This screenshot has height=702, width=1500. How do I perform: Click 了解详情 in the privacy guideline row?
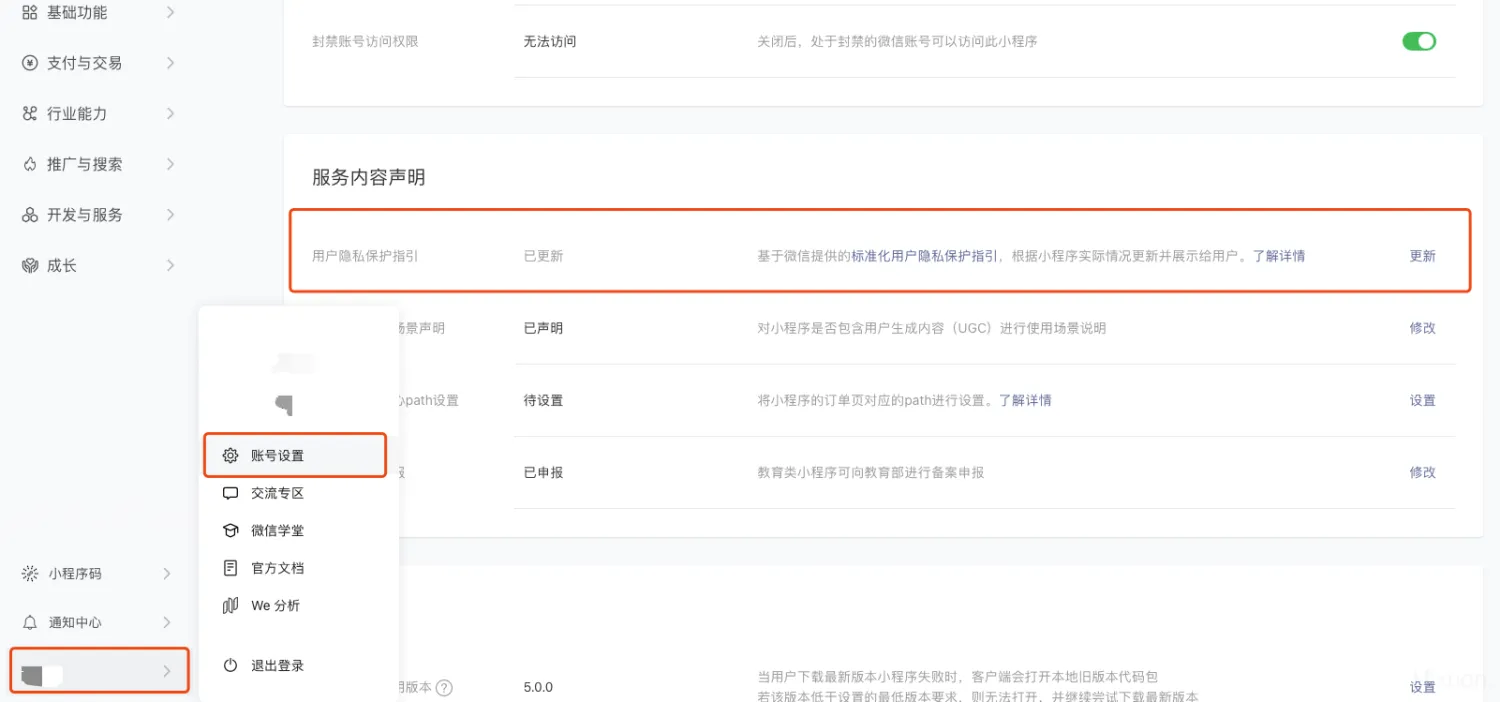coord(1279,256)
